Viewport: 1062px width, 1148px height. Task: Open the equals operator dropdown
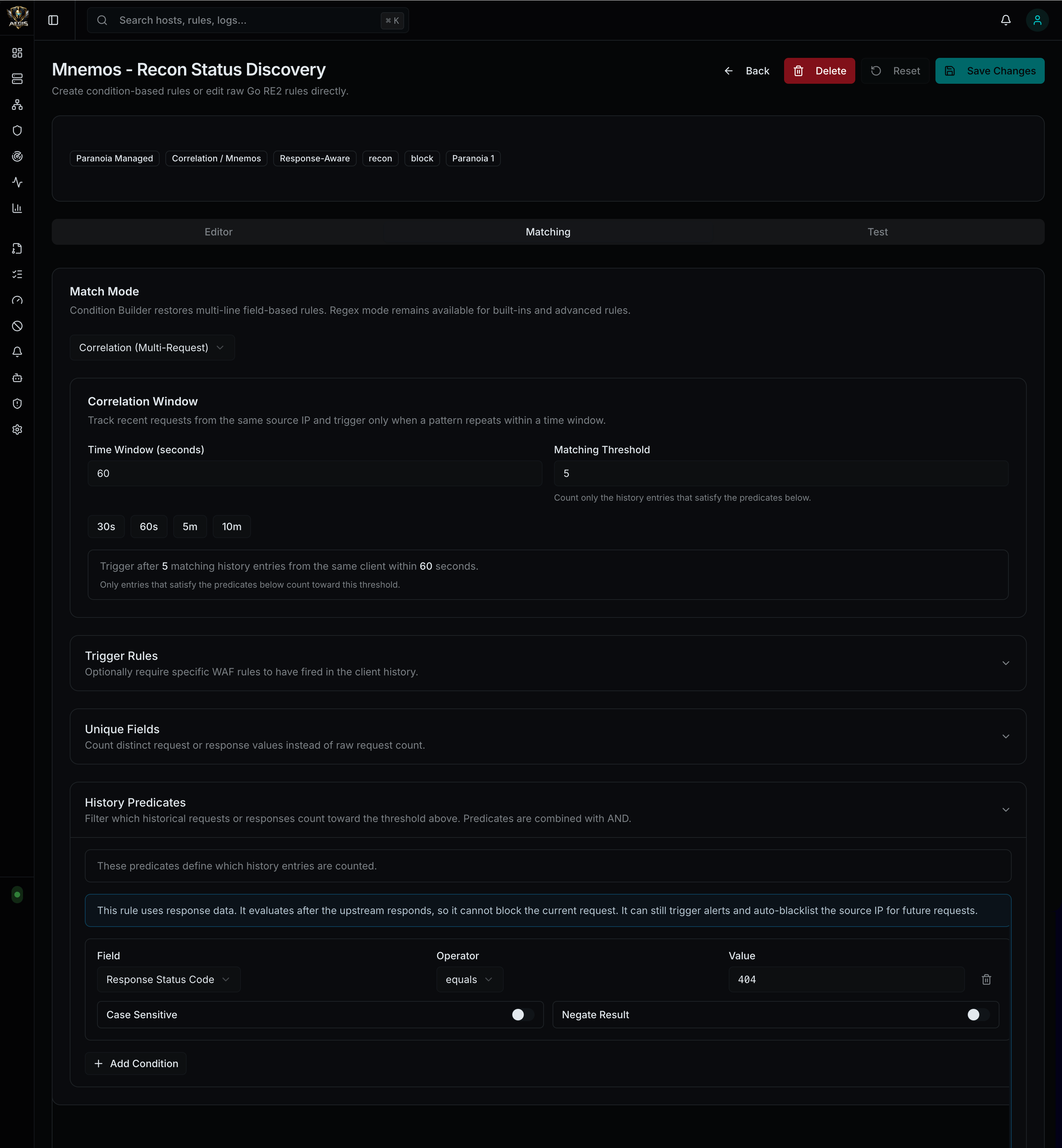coord(470,979)
